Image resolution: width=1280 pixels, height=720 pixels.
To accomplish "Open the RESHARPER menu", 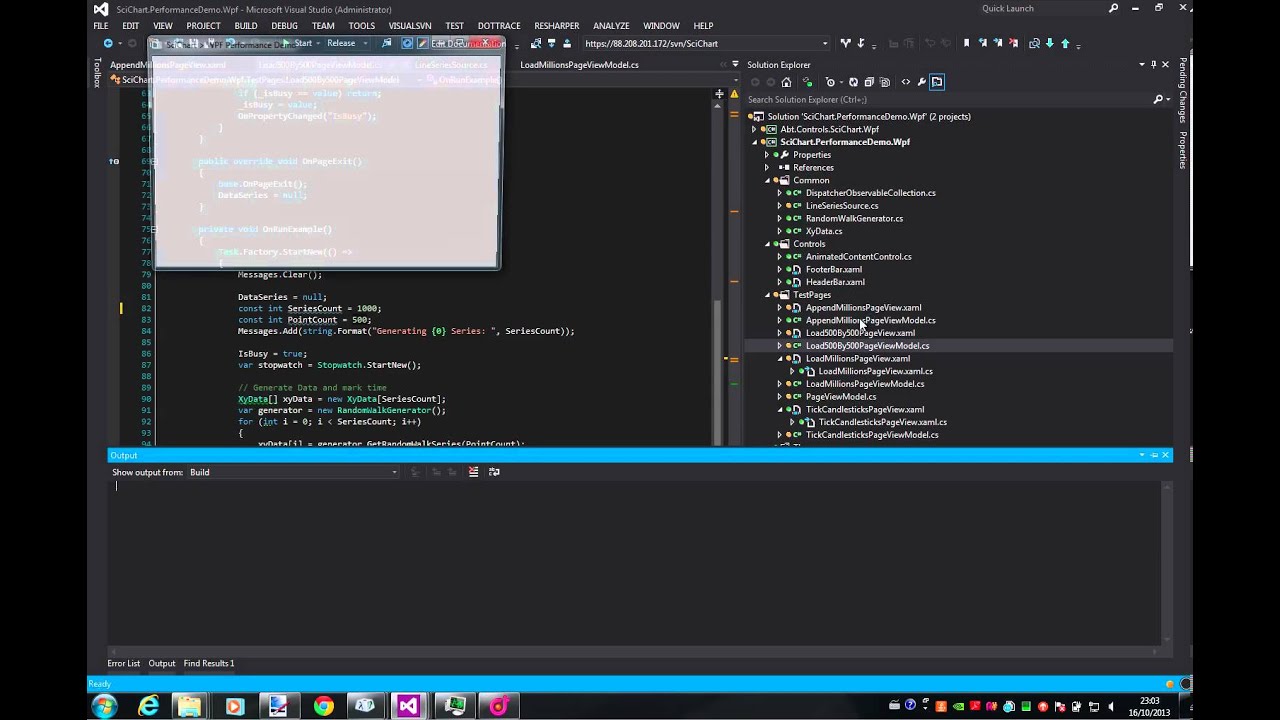I will click(556, 26).
